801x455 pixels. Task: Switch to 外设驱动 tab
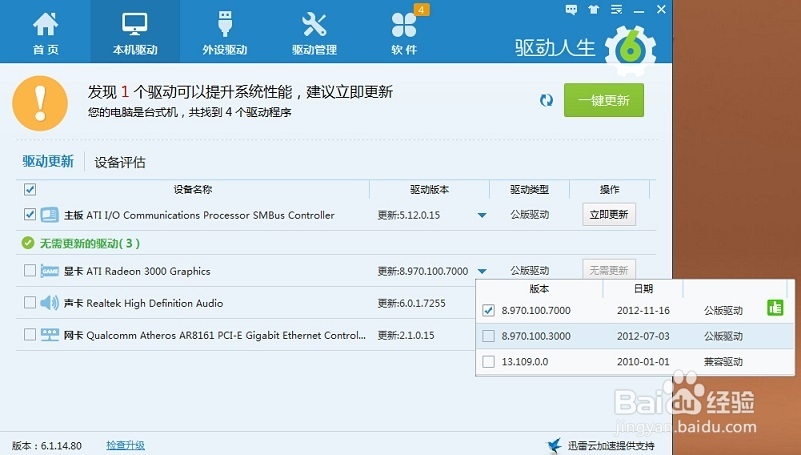pyautogui.click(x=225, y=33)
